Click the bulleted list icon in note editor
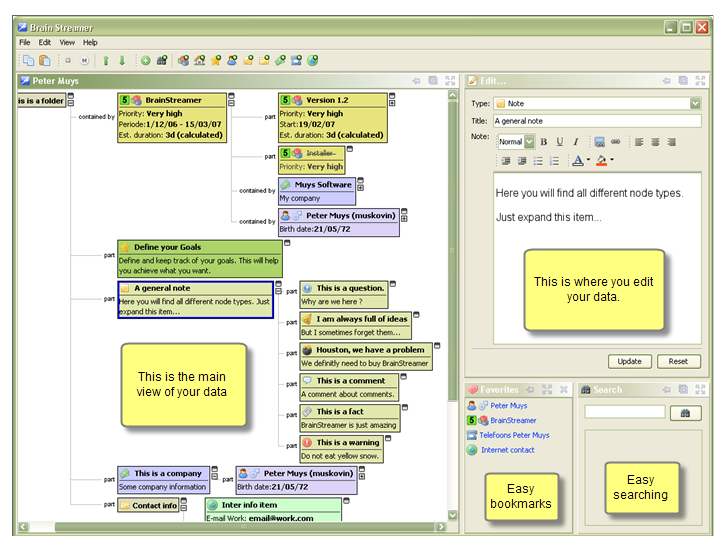715x536 pixels. pyautogui.click(x=540, y=160)
